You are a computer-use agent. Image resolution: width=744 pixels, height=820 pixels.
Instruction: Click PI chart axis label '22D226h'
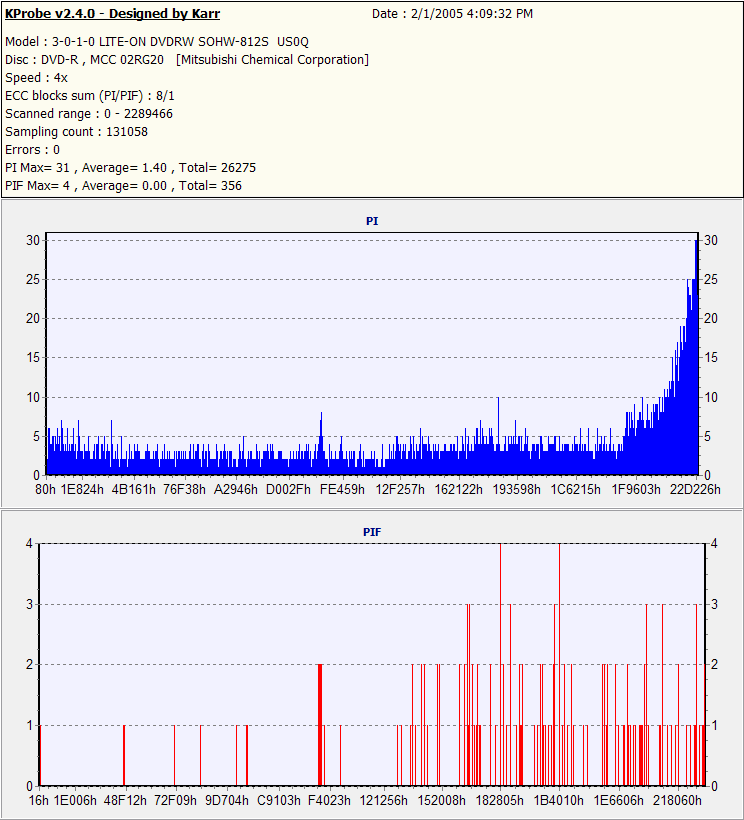click(x=695, y=489)
